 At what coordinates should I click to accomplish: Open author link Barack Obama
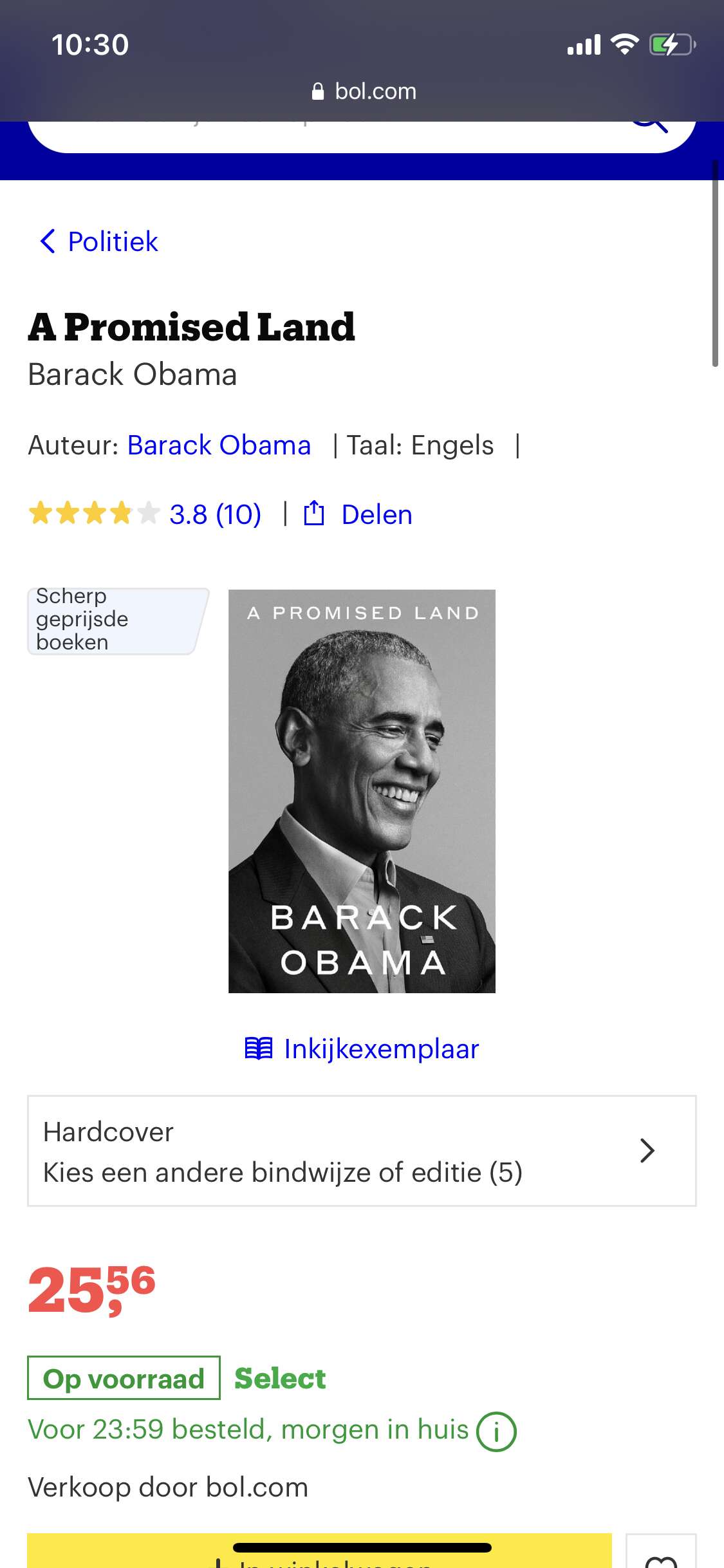[x=219, y=445]
